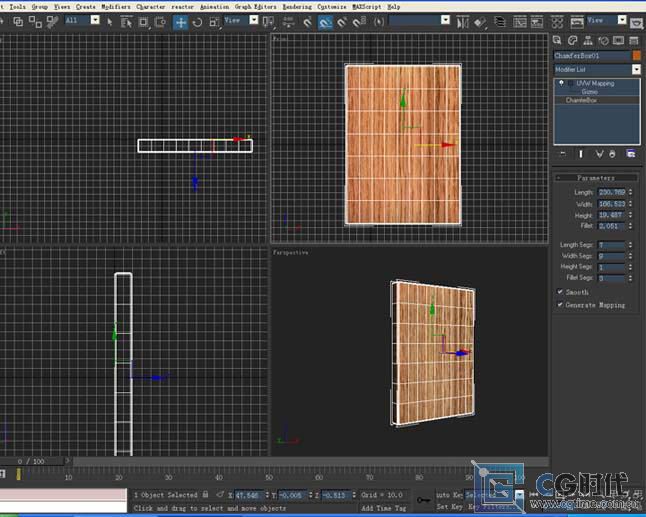Toggle the Generate Mapping checkbox
Image resolution: width=646 pixels, height=517 pixels.
pos(560,305)
